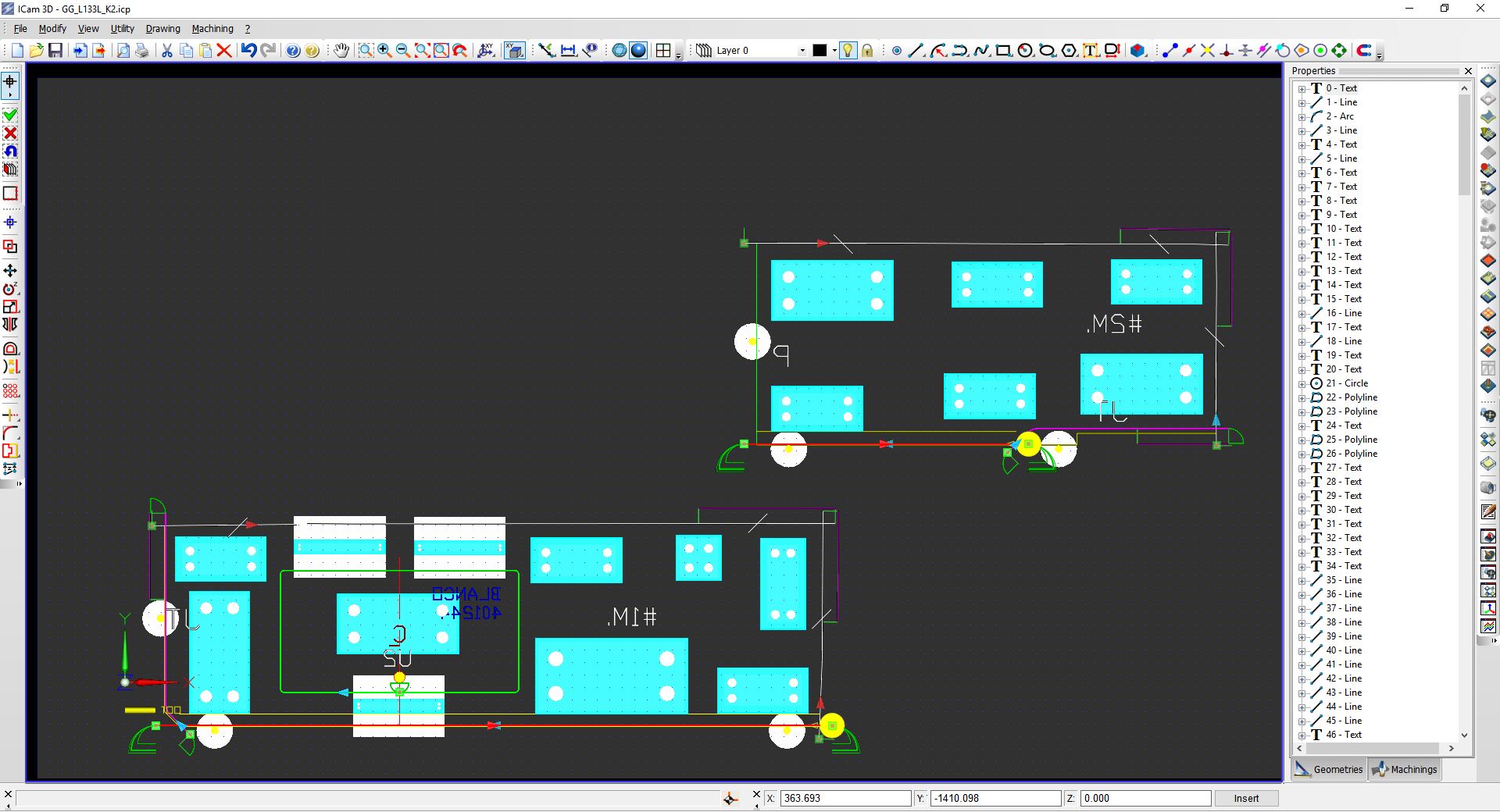Toggle the shaded sphere view mode
The image size is (1500, 812).
click(638, 51)
